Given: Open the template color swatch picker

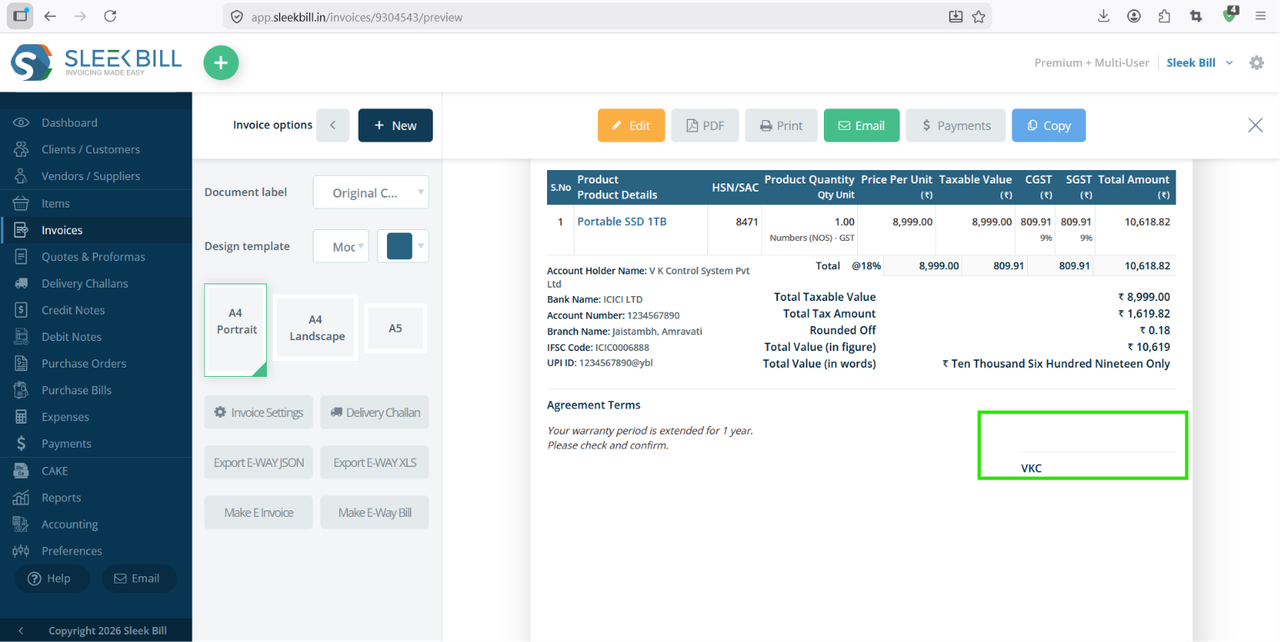Looking at the screenshot, I should [x=403, y=246].
